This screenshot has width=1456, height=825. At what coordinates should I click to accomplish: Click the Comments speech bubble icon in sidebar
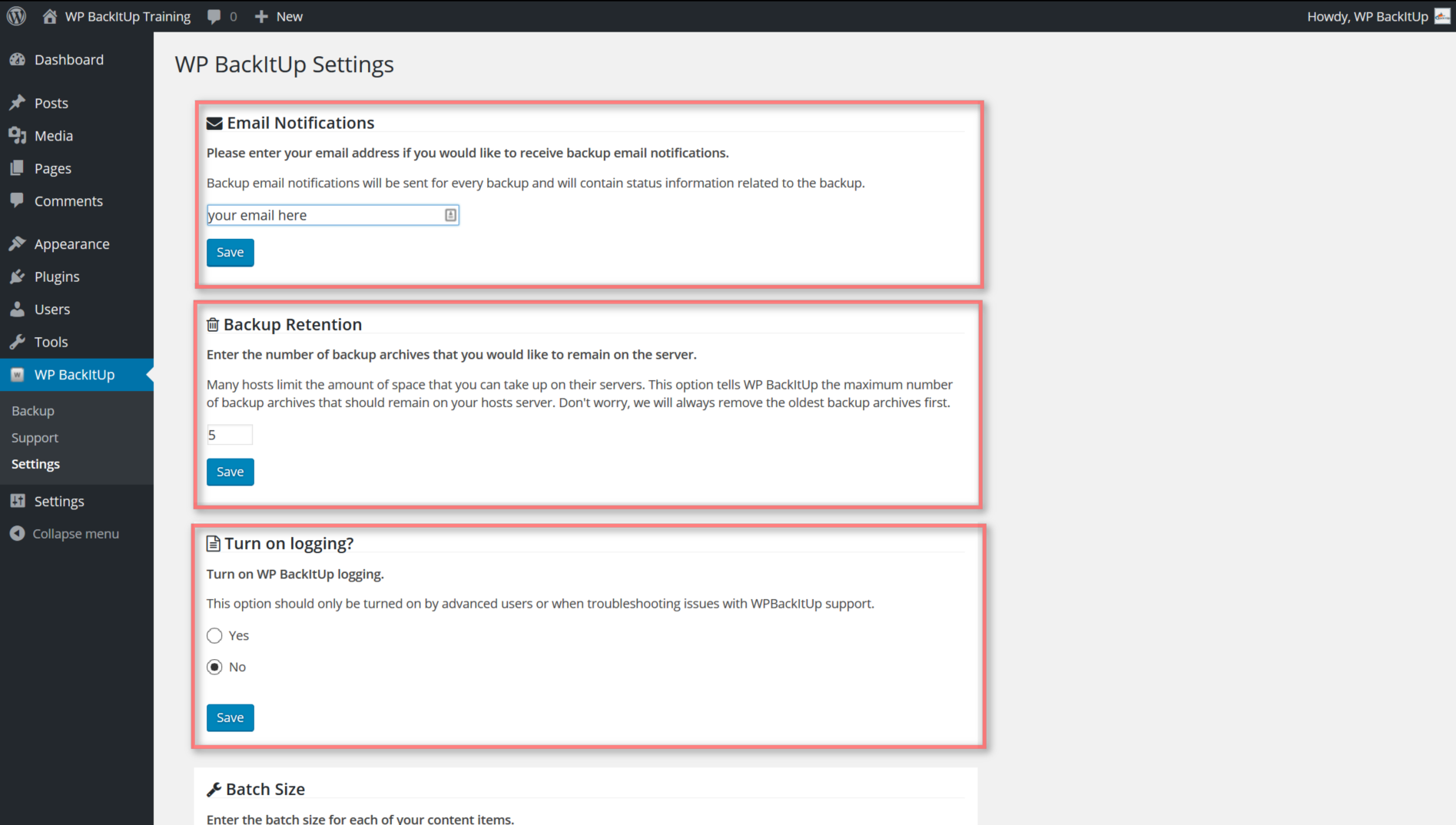(x=17, y=200)
